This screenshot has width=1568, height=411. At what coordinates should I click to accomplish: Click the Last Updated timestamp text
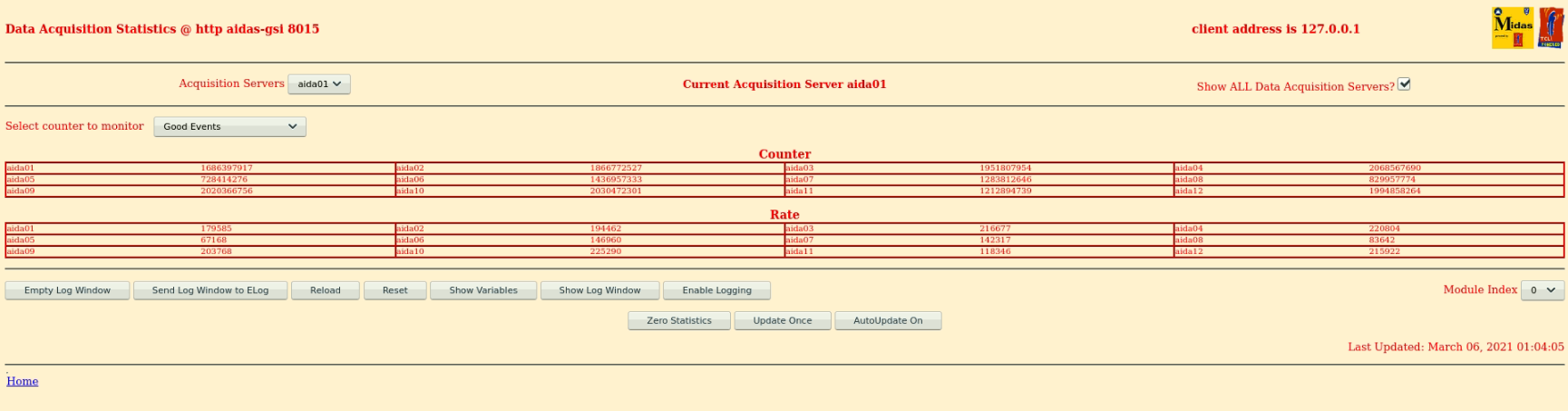1456,347
